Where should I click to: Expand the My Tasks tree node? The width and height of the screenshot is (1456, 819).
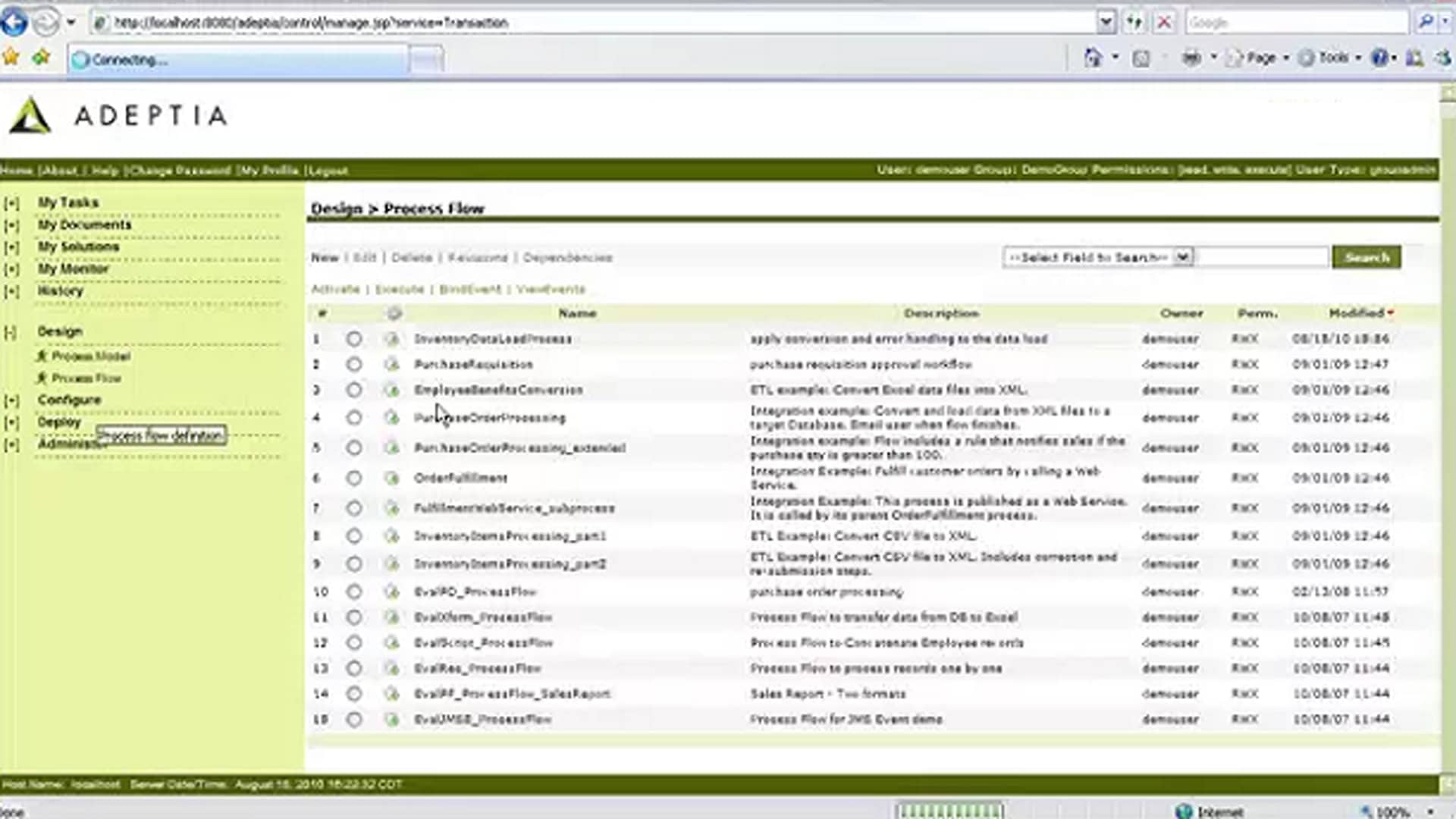(x=11, y=203)
